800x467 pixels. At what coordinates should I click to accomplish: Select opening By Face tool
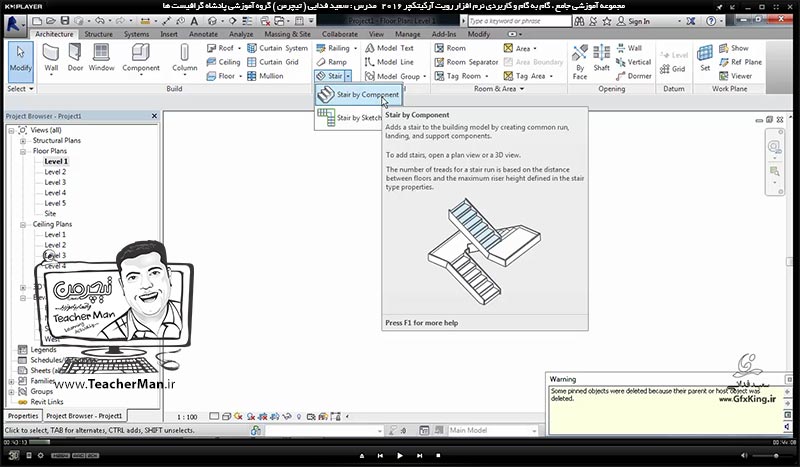point(580,62)
